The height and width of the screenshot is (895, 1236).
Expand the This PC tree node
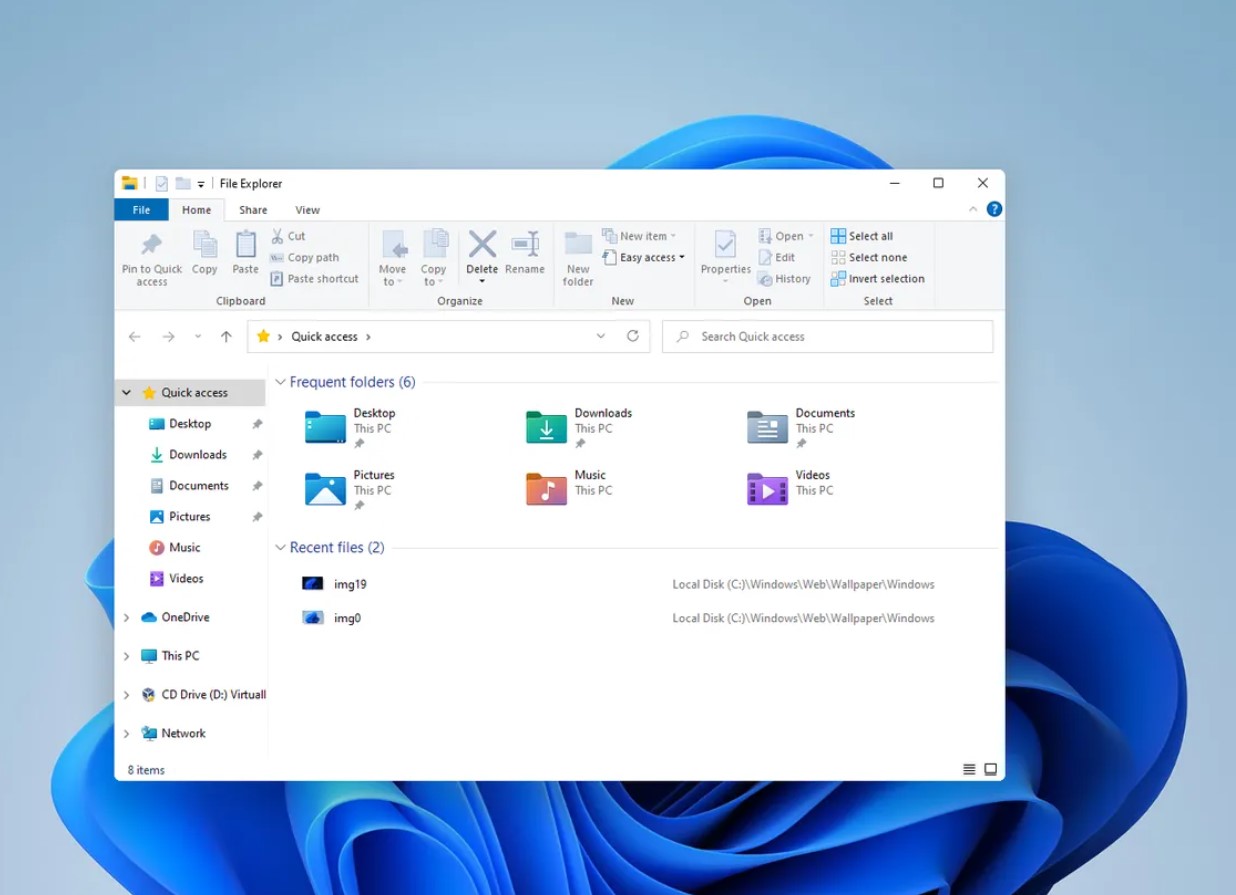(126, 656)
